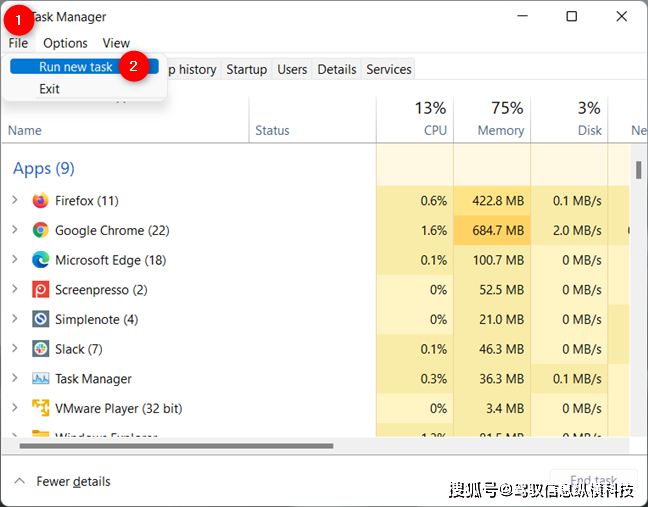Select the Apps (9) group heading
The image size is (648, 507).
44,168
